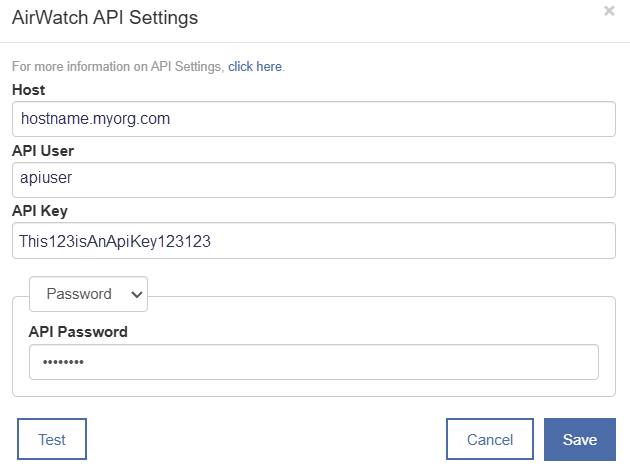The image size is (630, 474).
Task: Test the API connection settings
Action: 52,439
